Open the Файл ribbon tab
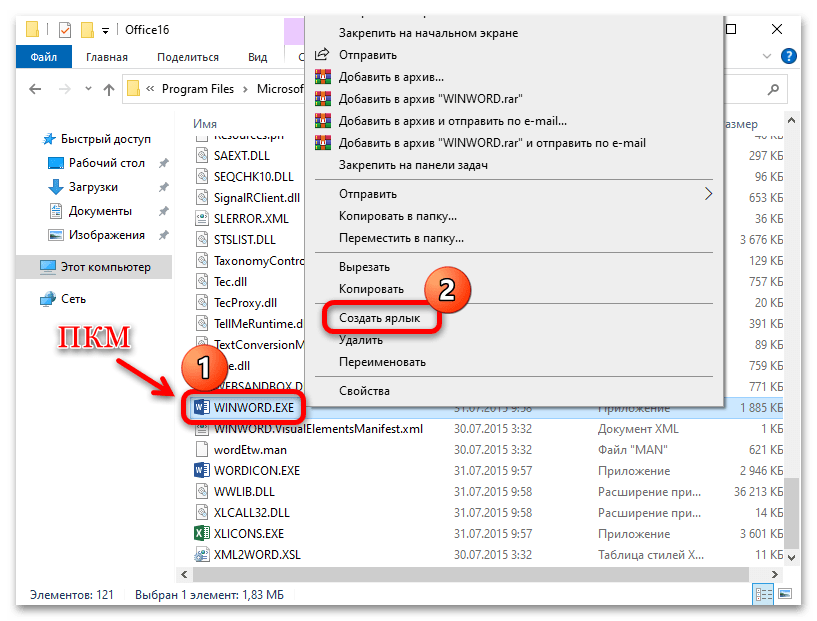Image resolution: width=817 pixels, height=621 pixels. coord(44,57)
